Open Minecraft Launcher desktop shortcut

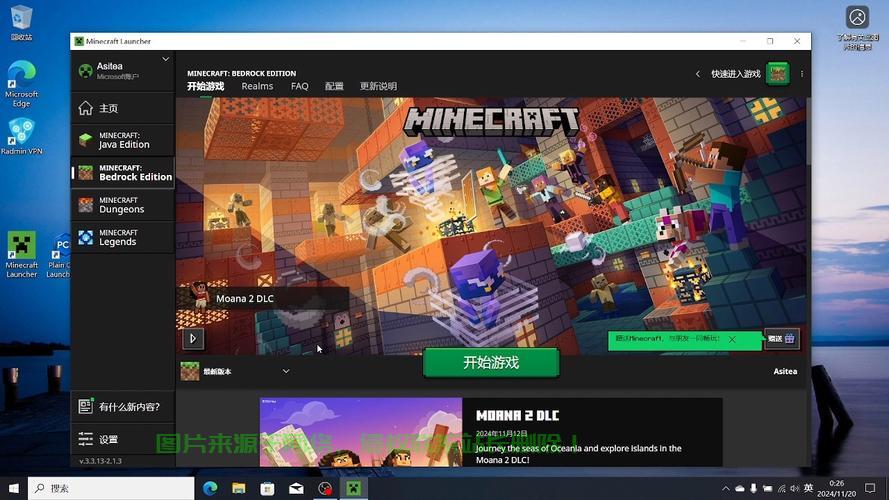22,255
